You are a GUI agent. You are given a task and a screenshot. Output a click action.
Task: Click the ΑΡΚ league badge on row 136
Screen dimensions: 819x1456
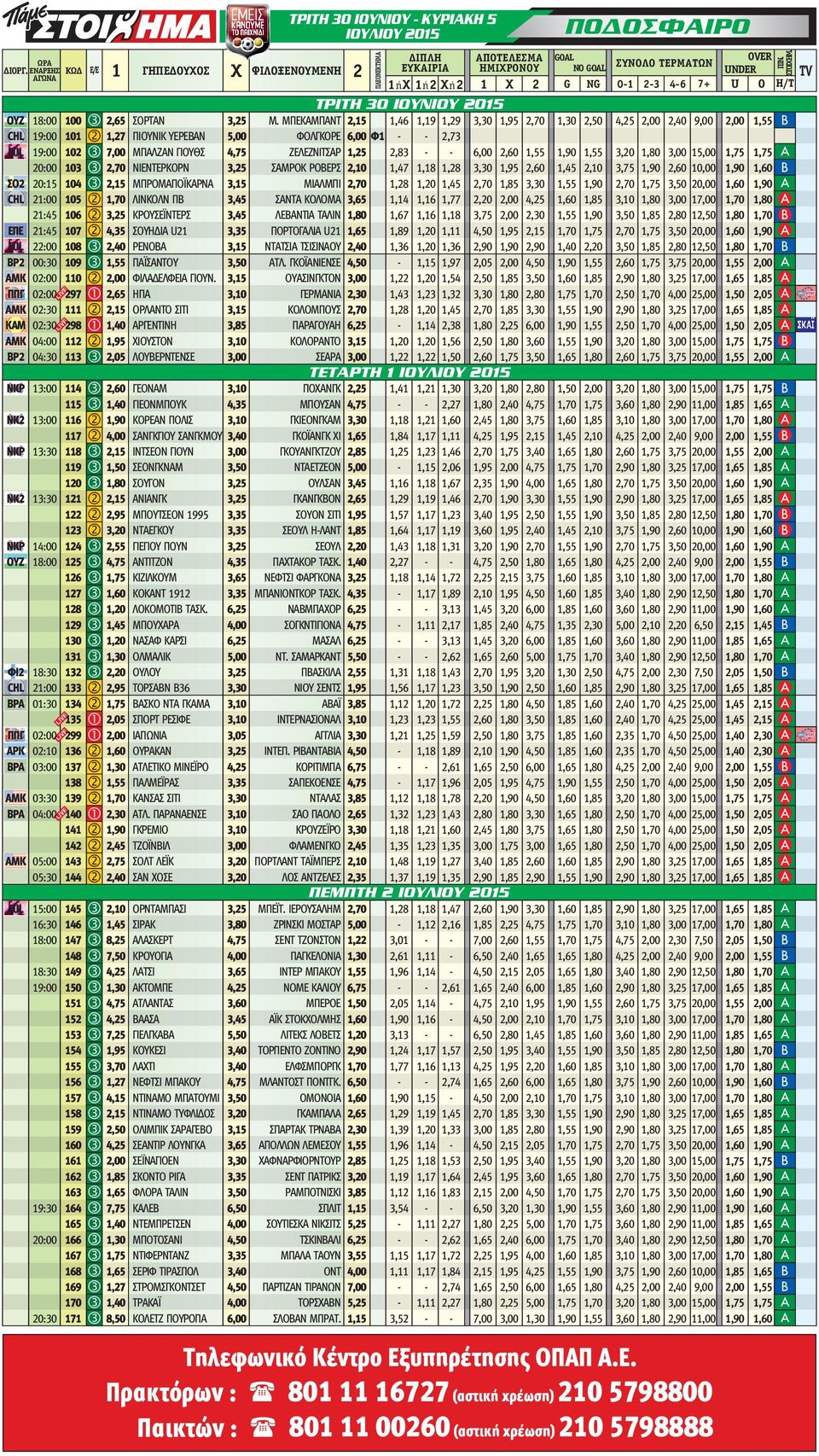pyautogui.click(x=15, y=751)
